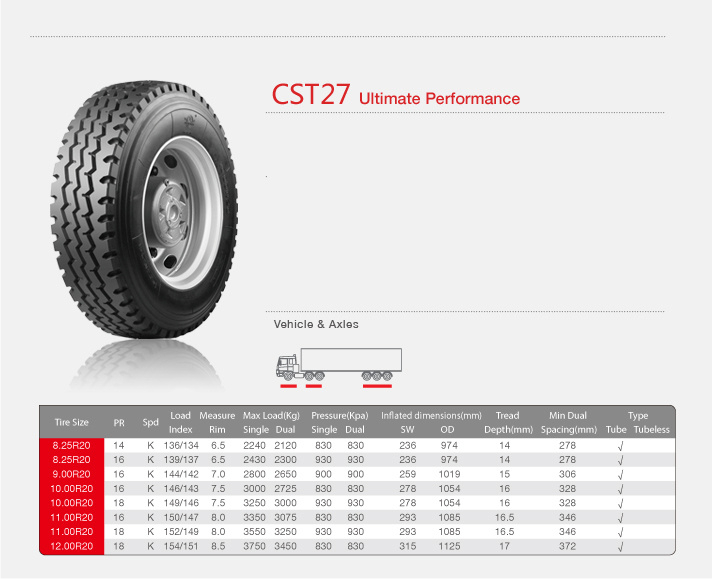Click the Load Index column header
The width and height of the screenshot is (712, 579).
180,422
